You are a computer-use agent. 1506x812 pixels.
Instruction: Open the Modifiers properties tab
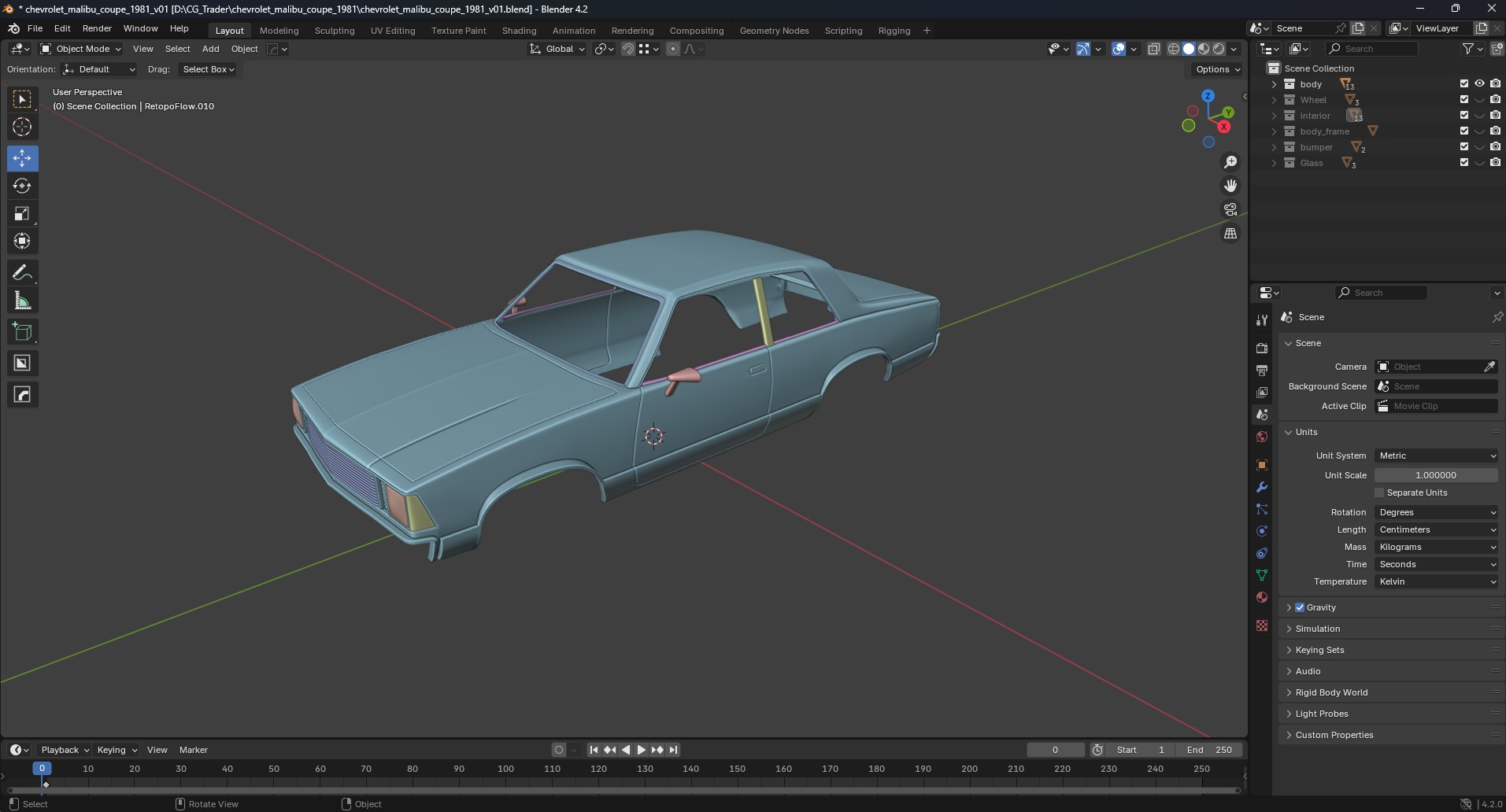[1262, 487]
